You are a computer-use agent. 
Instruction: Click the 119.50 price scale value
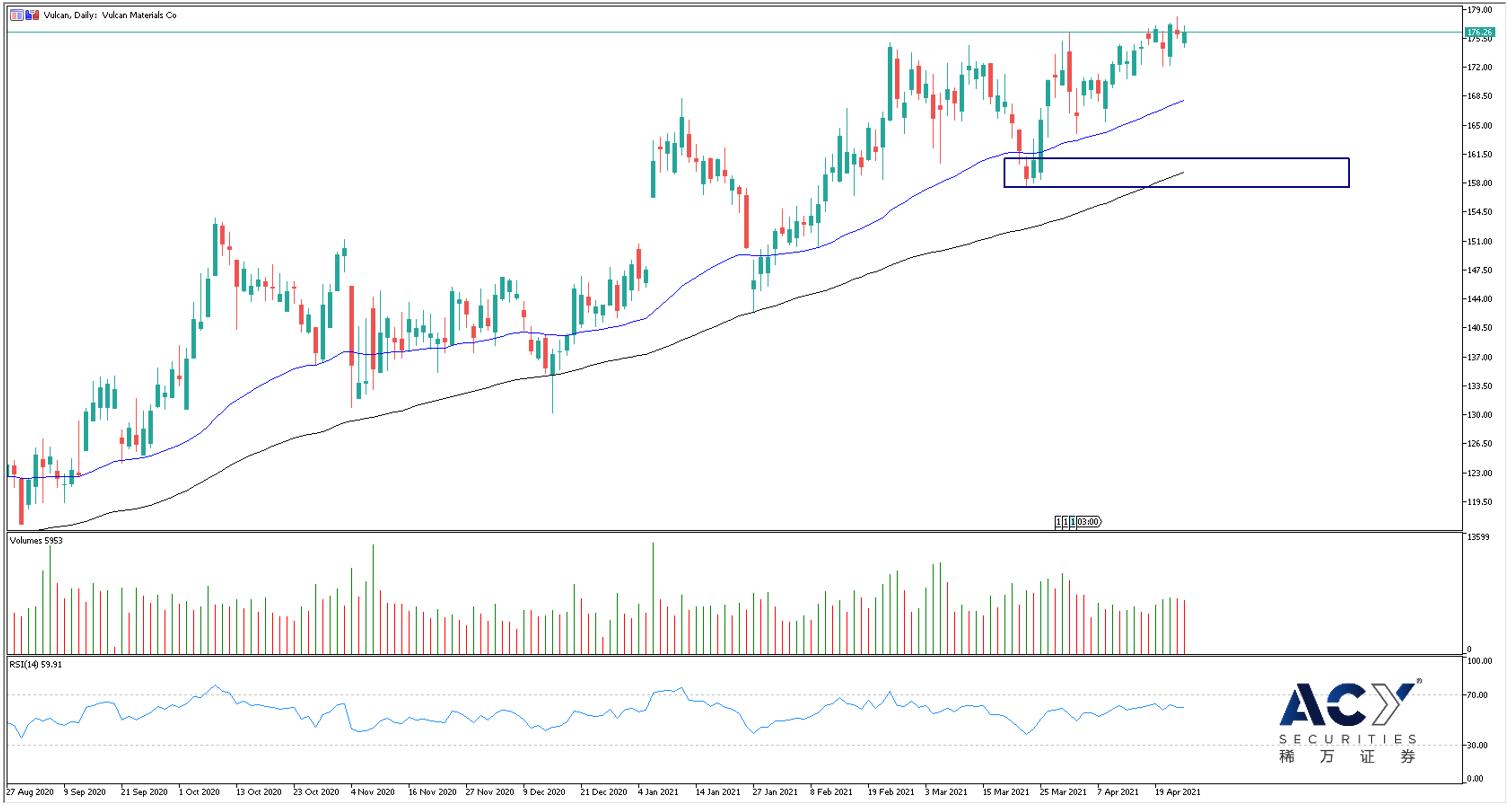pos(1479,501)
